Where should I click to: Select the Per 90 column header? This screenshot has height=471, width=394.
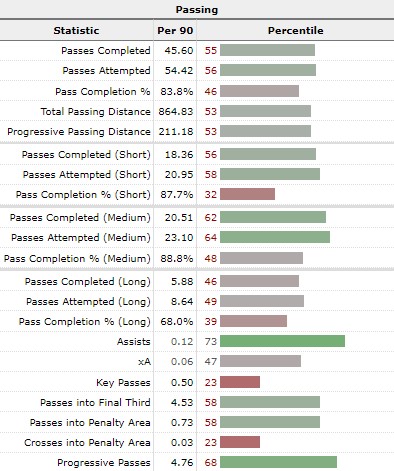click(175, 31)
